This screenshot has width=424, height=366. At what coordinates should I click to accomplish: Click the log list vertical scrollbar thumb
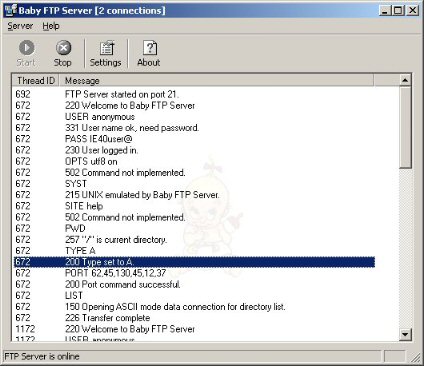point(405,127)
